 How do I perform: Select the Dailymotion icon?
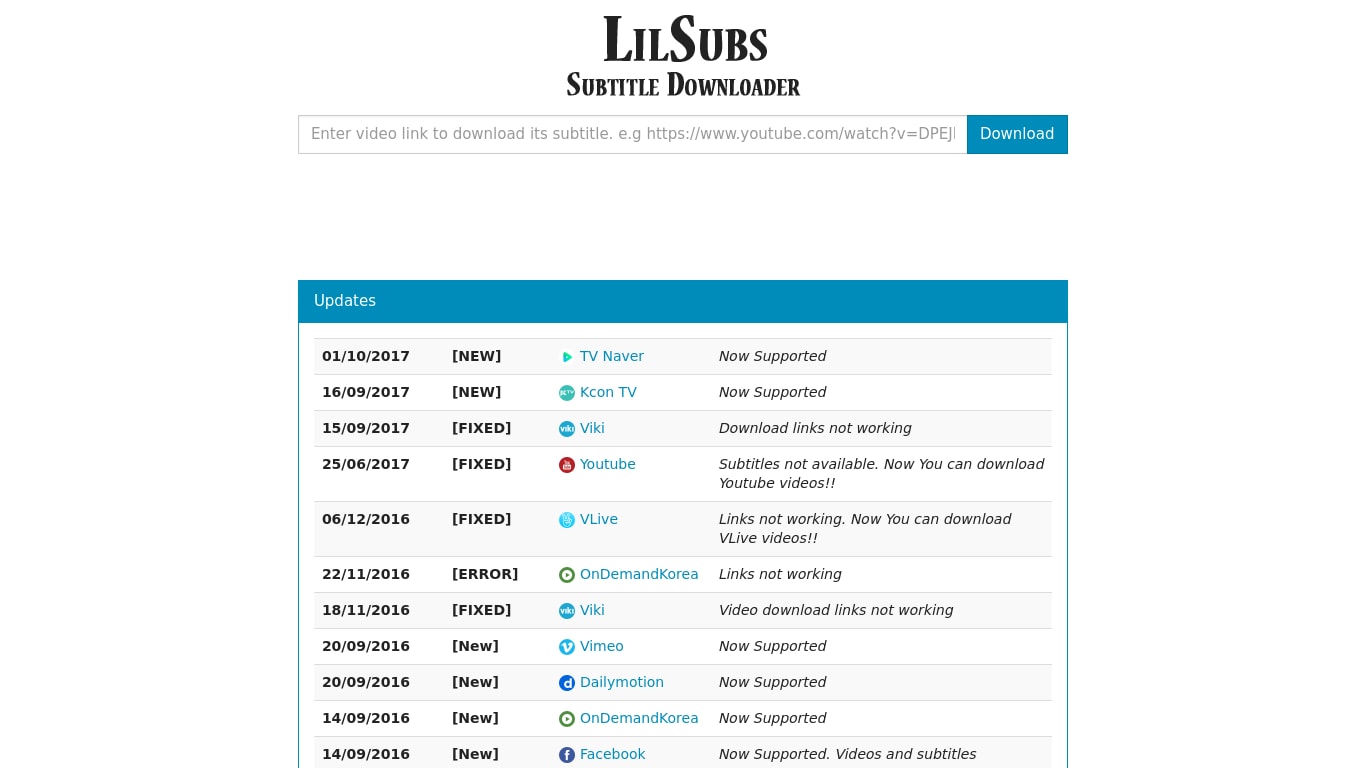(x=567, y=682)
